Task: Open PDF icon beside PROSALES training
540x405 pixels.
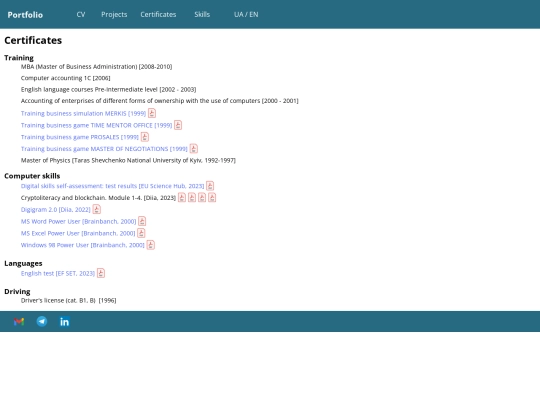Action: [145, 137]
